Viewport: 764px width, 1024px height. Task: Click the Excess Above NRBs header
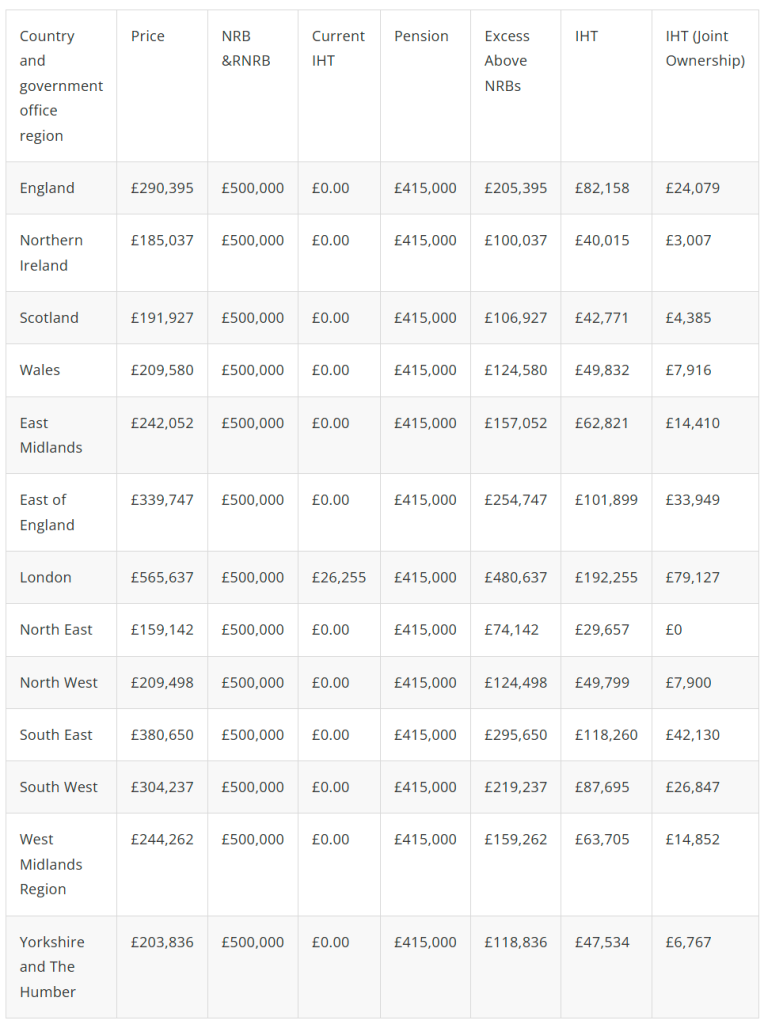click(x=507, y=61)
